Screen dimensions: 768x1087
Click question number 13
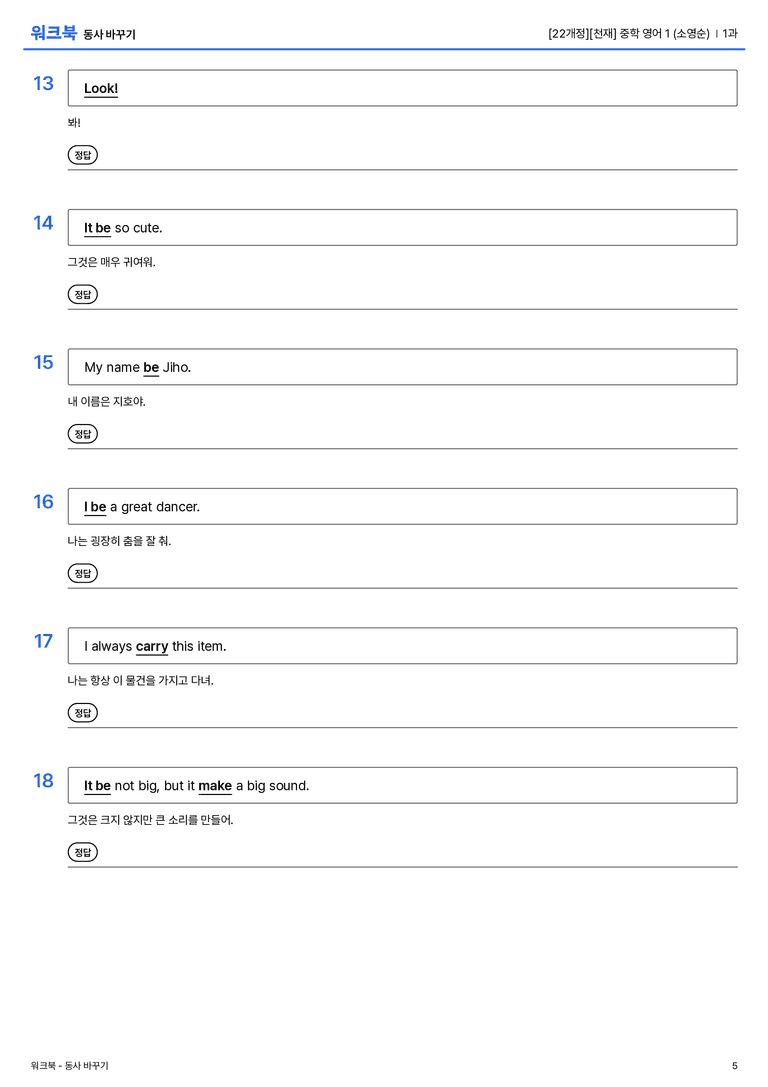tap(43, 83)
